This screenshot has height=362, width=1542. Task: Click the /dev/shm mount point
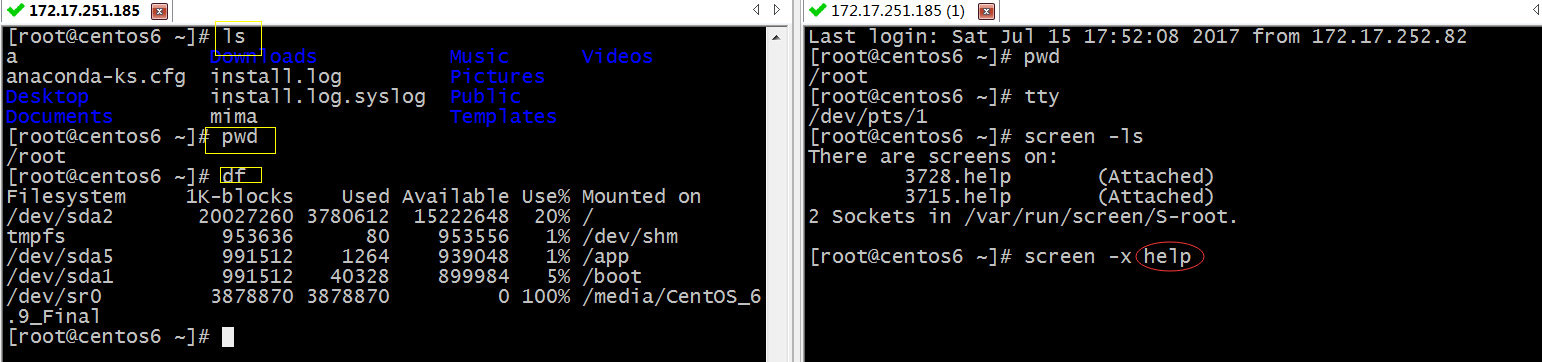click(629, 237)
